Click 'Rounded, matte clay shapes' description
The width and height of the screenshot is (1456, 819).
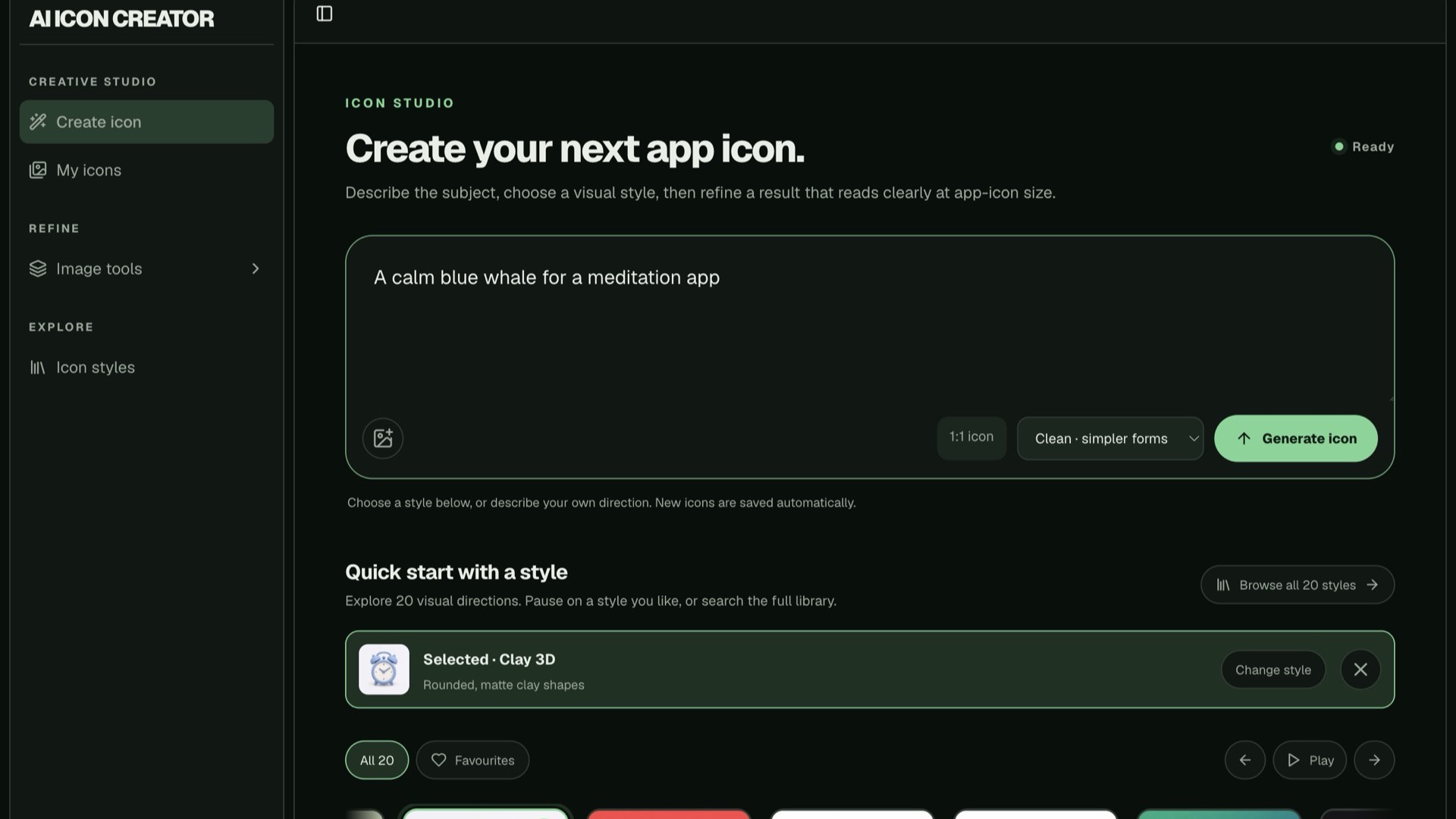click(504, 685)
